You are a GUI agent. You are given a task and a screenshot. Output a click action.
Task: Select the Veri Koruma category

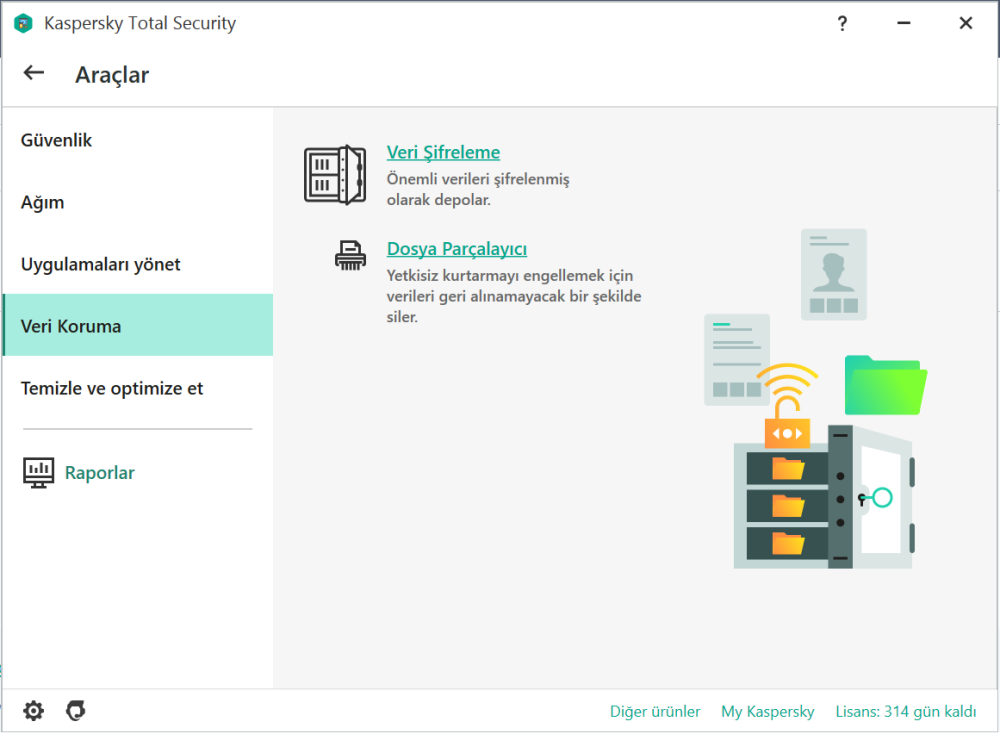pyautogui.click(x=138, y=325)
